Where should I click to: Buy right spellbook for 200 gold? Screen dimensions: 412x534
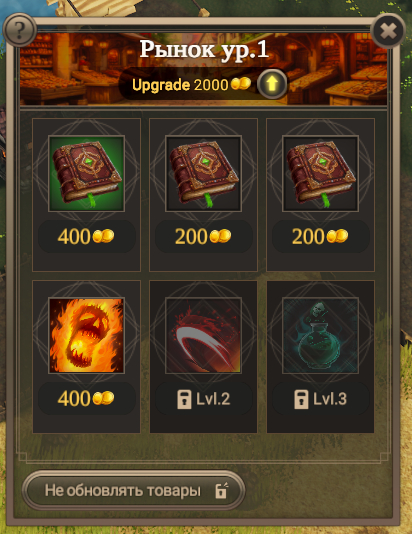(x=320, y=236)
